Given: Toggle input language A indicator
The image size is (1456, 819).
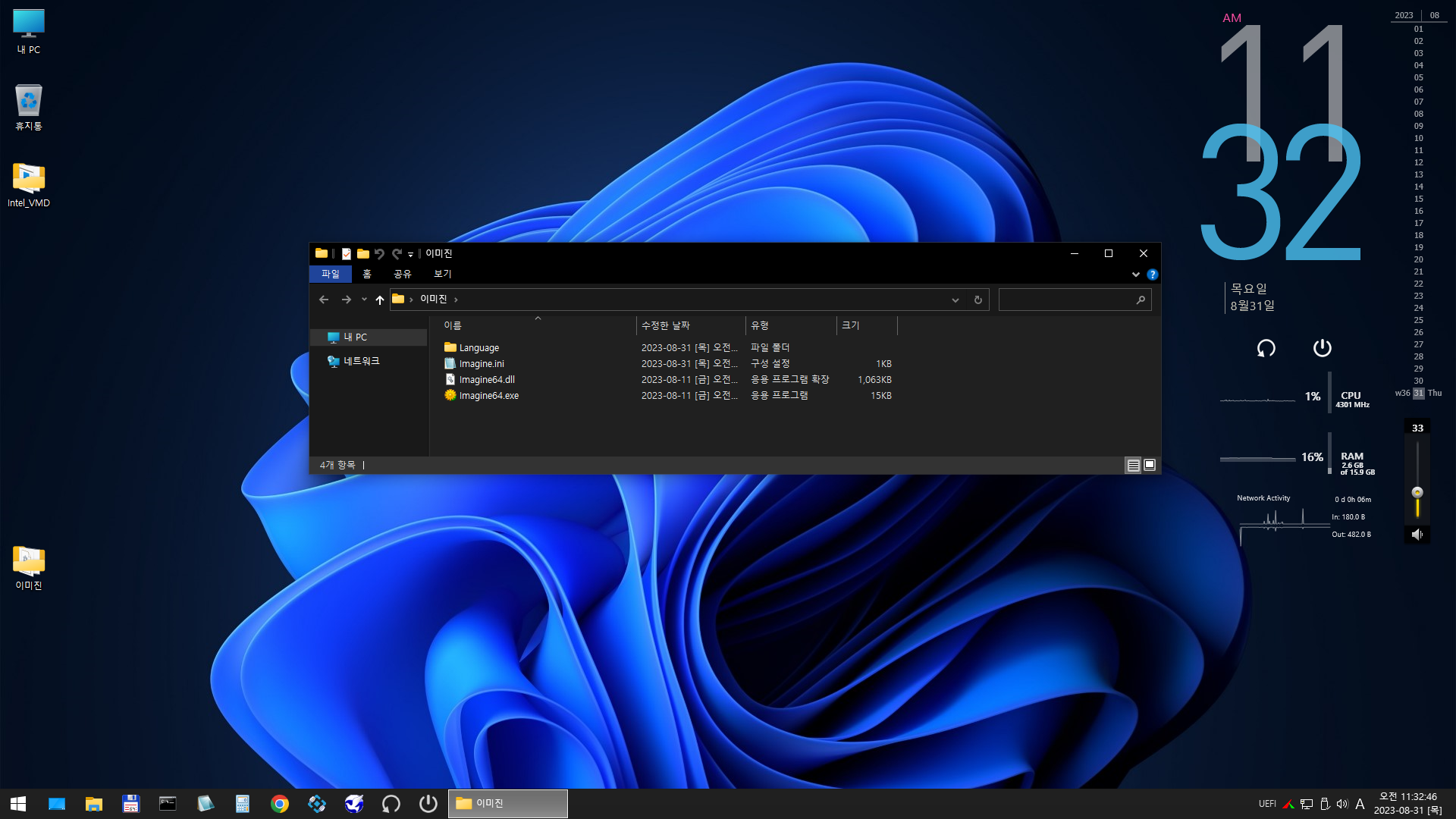Looking at the screenshot, I should click(1360, 804).
